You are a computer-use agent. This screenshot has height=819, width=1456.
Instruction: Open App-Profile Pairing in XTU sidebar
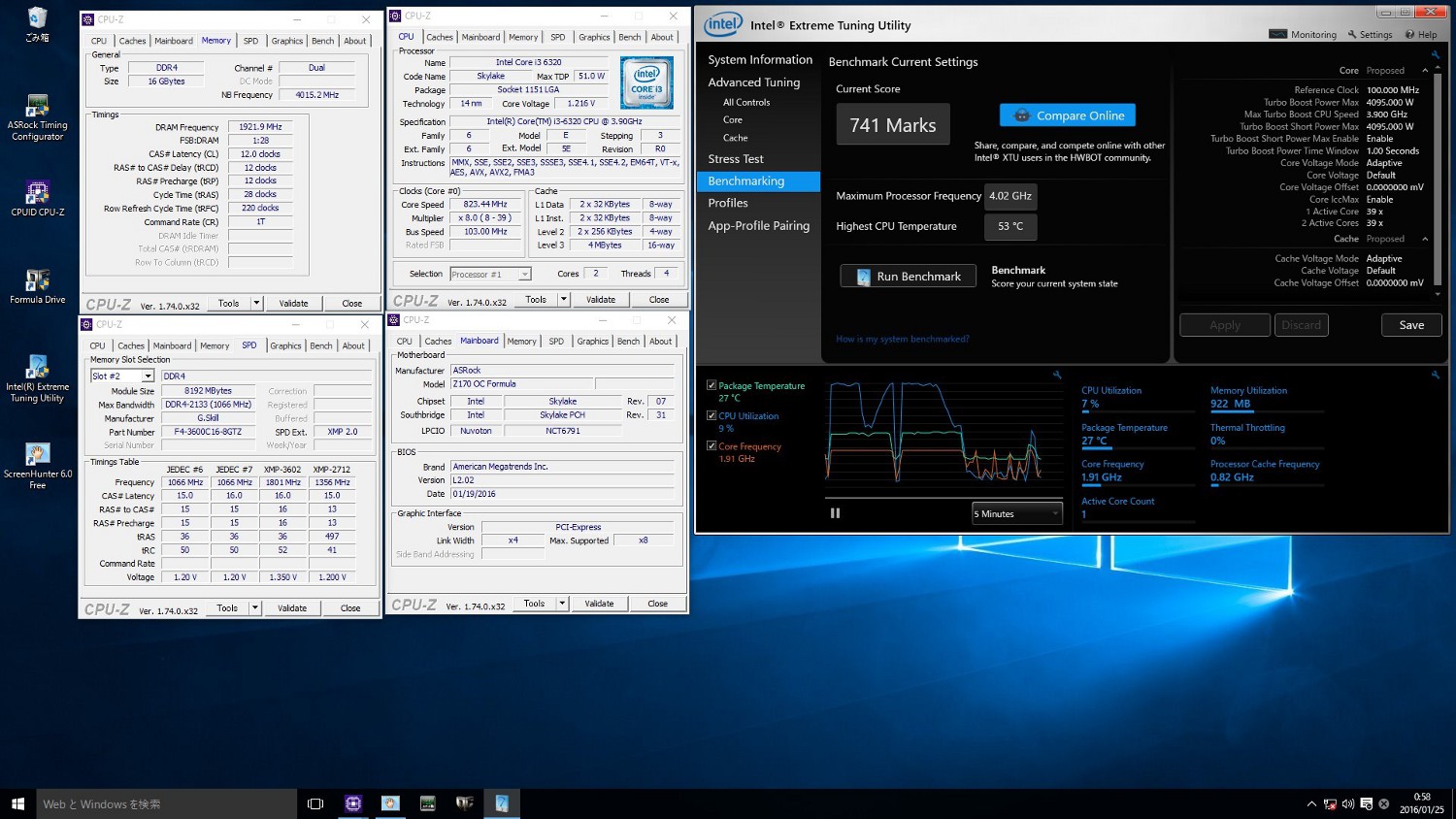759,225
